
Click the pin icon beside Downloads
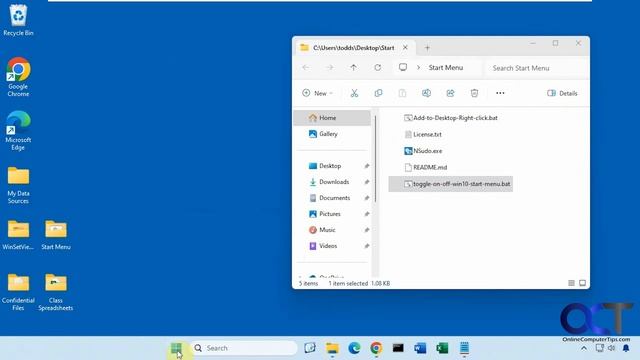point(367,182)
